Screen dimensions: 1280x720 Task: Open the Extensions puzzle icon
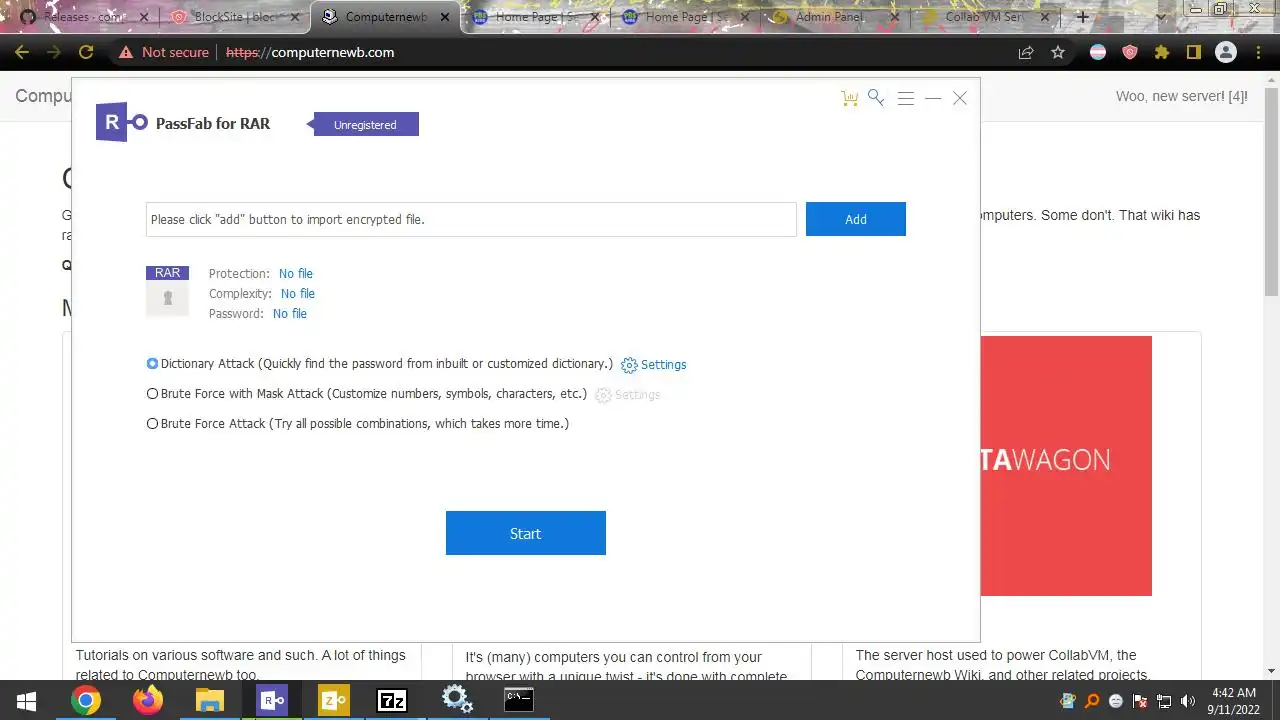click(x=1162, y=52)
